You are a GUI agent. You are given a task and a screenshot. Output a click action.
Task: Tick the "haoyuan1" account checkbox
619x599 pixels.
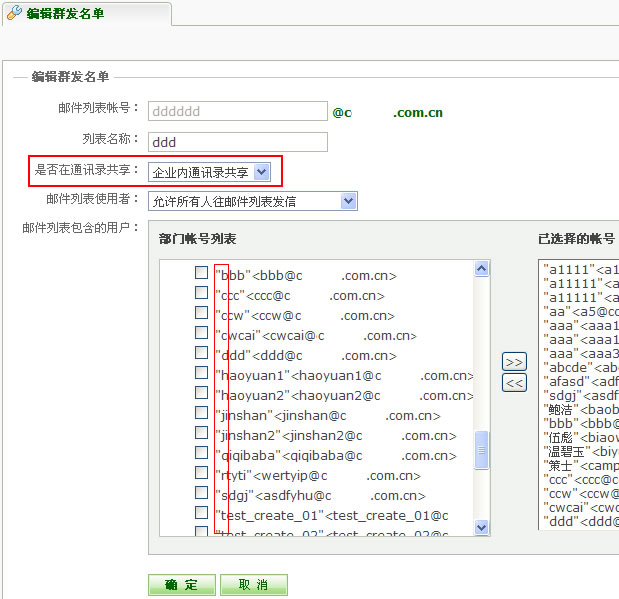[202, 374]
